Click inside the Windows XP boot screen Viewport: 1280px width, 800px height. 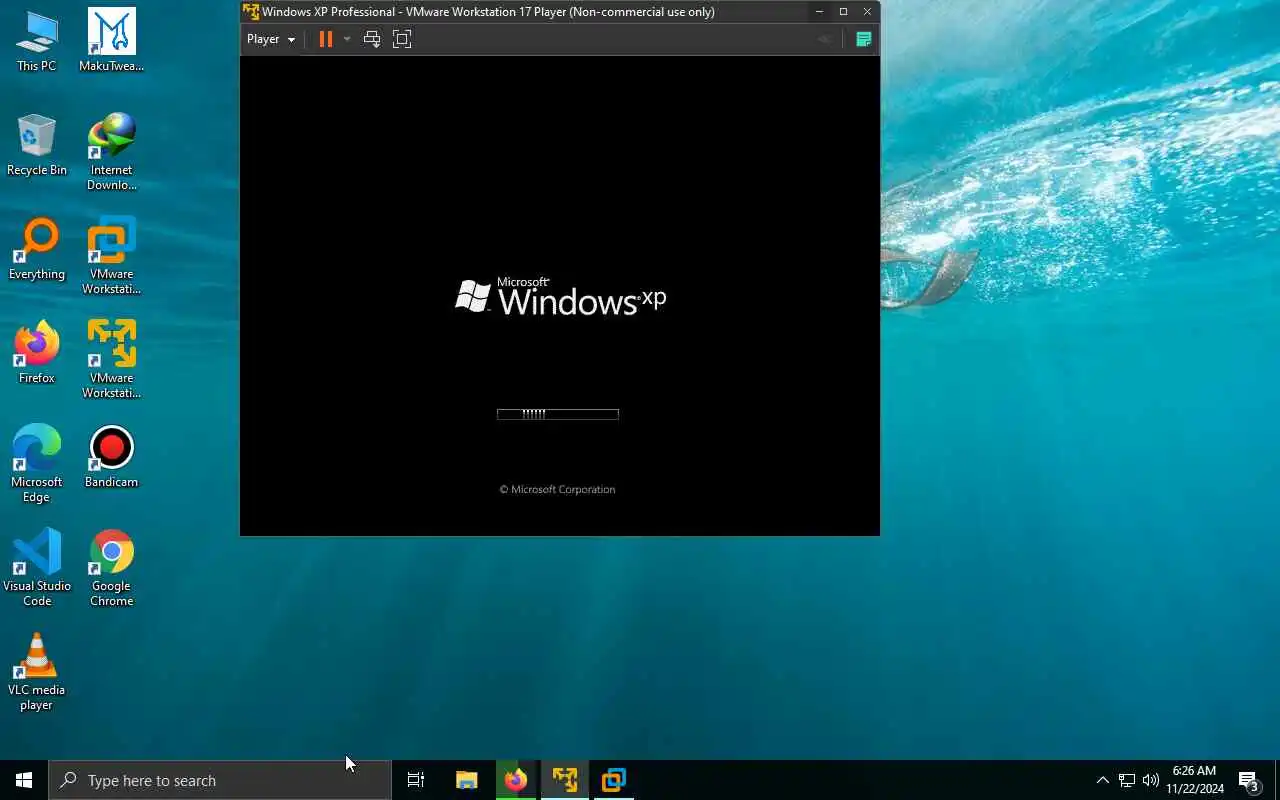click(560, 296)
